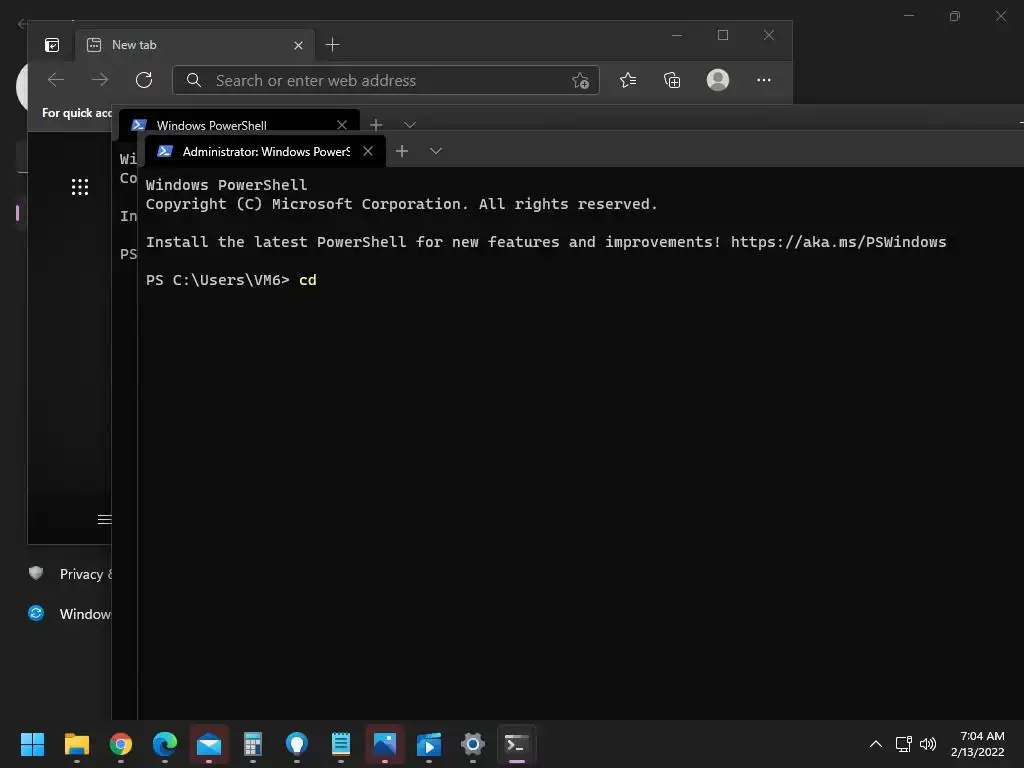1024x768 pixels.
Task: Close the Edge New tab
Action: 298,45
